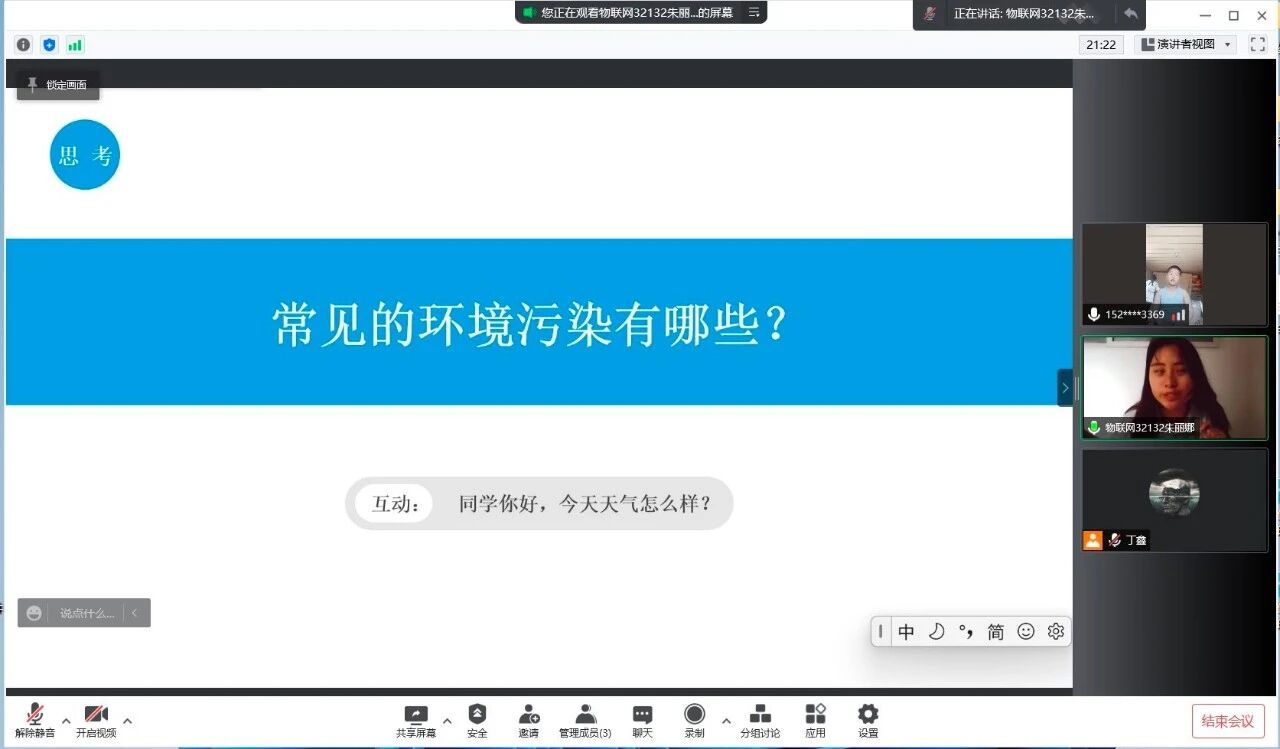Expand video options arrow beside the camera

127,720
